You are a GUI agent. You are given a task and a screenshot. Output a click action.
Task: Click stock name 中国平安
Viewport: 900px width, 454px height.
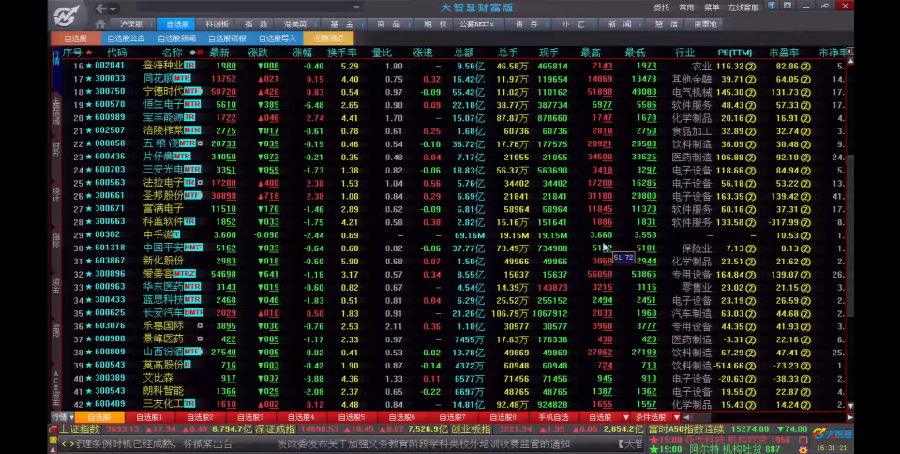click(x=163, y=248)
